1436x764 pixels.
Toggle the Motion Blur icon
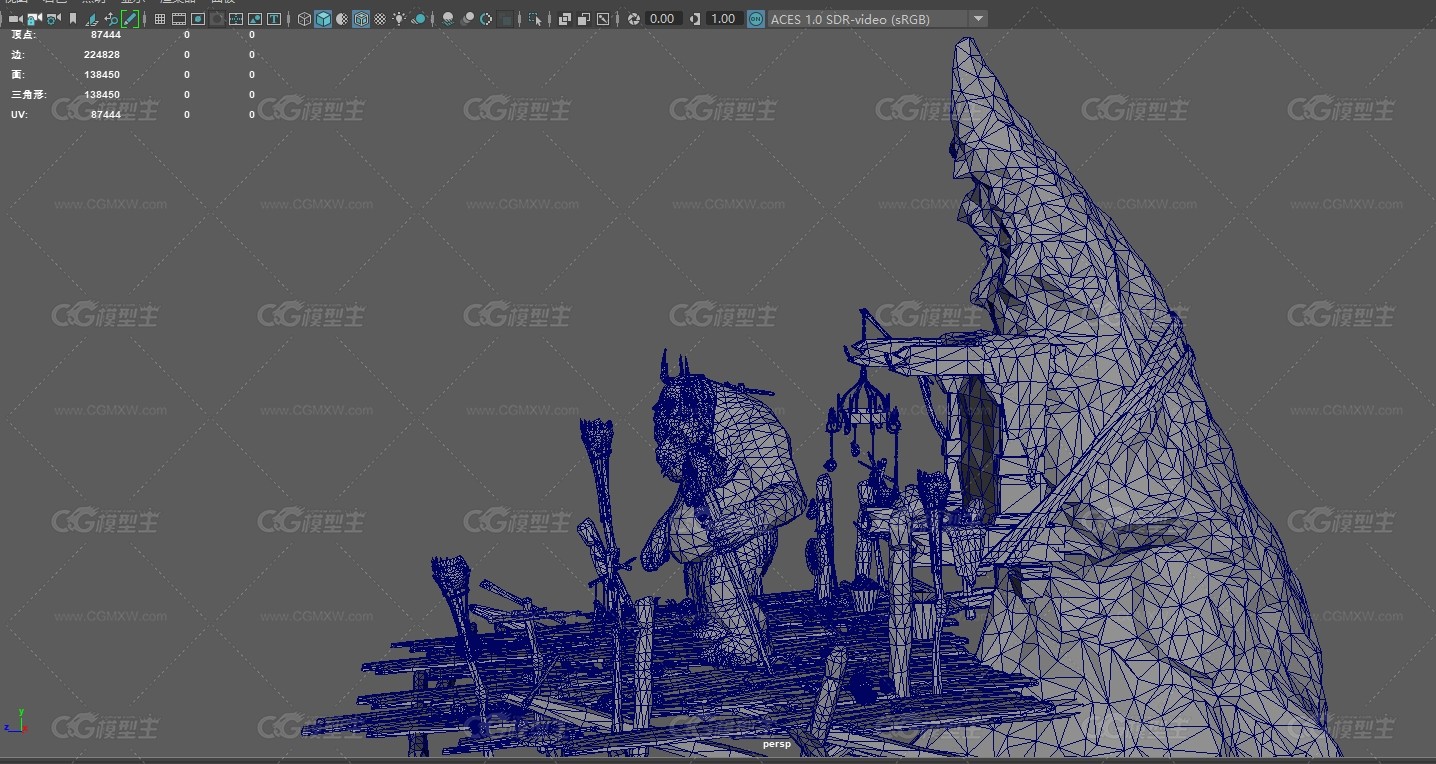coord(466,19)
